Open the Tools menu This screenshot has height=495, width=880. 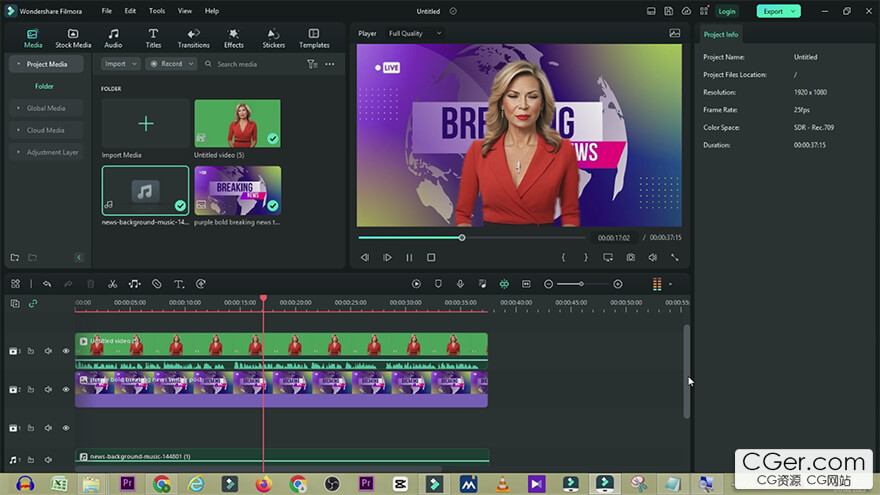coord(157,11)
